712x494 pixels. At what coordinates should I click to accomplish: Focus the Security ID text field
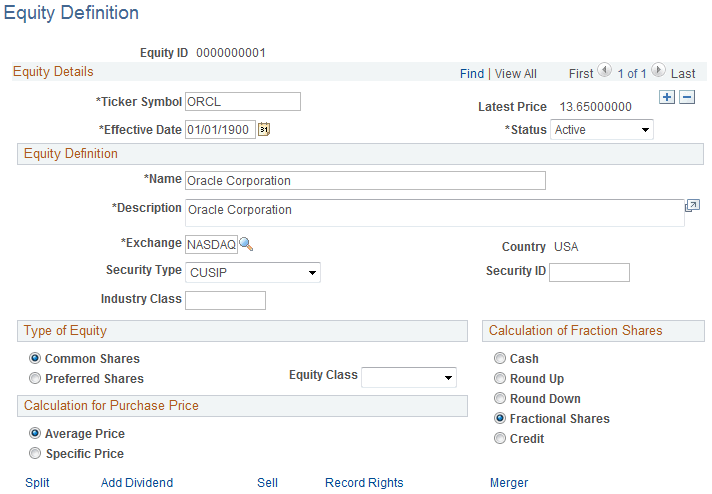point(589,272)
